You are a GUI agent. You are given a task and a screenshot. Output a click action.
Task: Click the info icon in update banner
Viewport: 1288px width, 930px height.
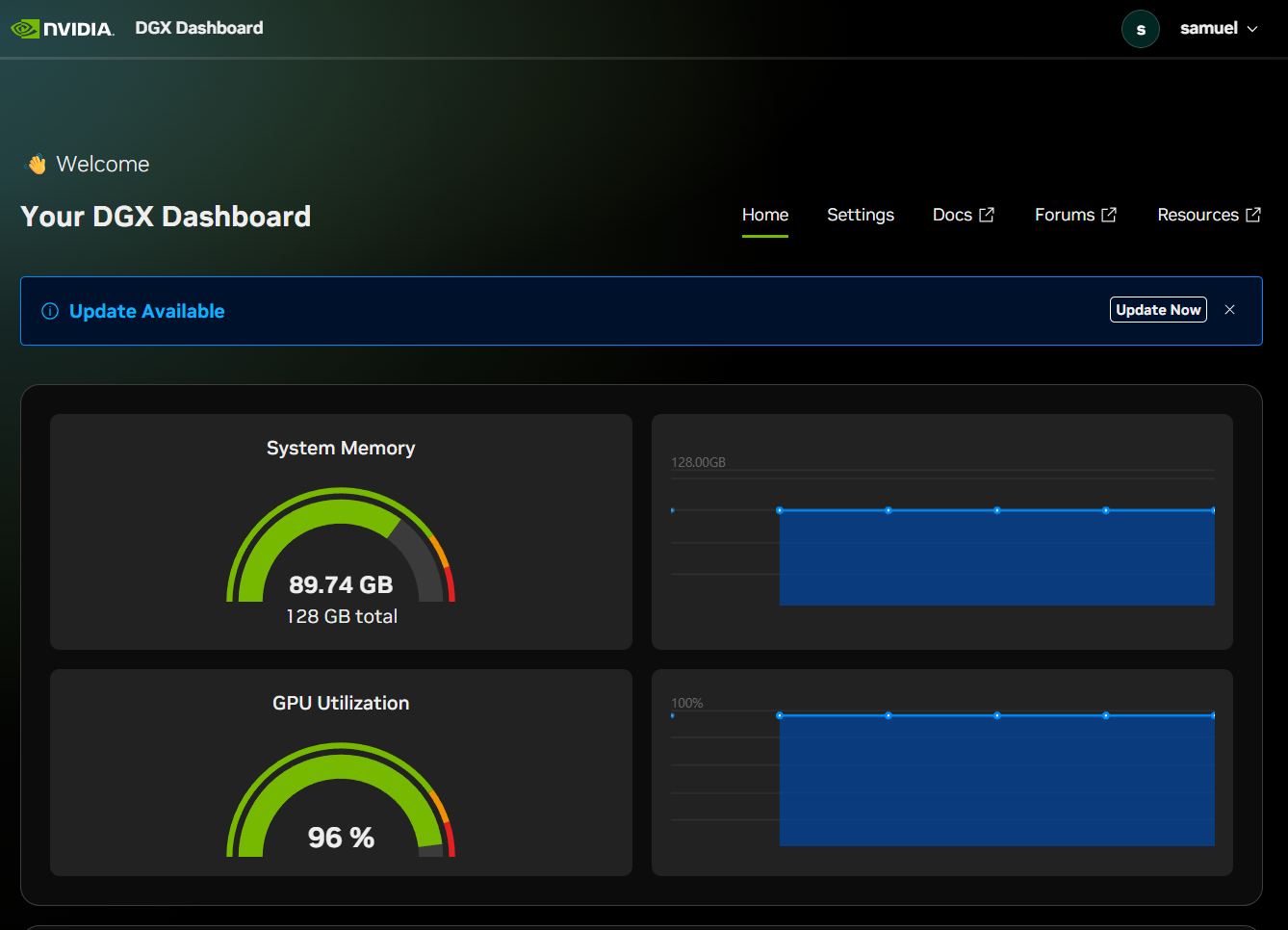[50, 311]
